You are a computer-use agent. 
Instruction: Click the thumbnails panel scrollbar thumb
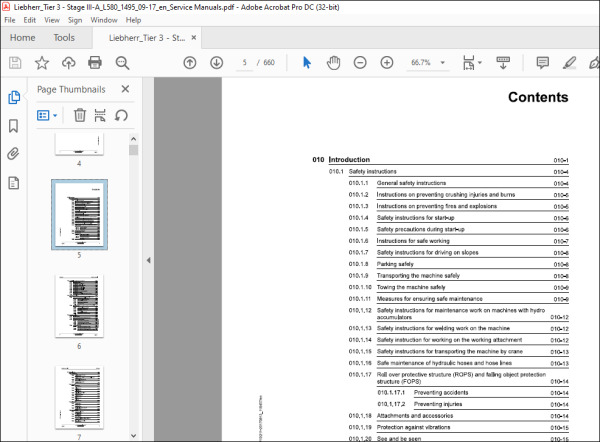134,150
